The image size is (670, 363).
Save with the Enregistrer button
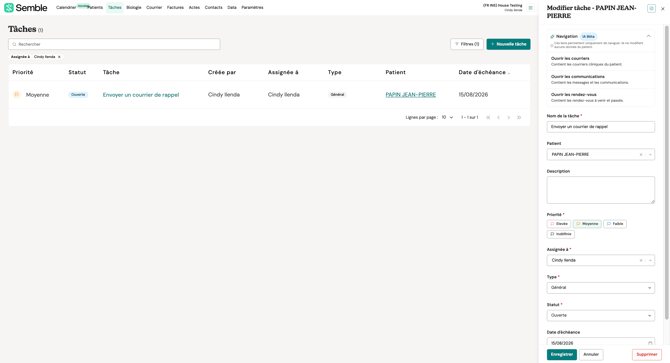point(561,354)
